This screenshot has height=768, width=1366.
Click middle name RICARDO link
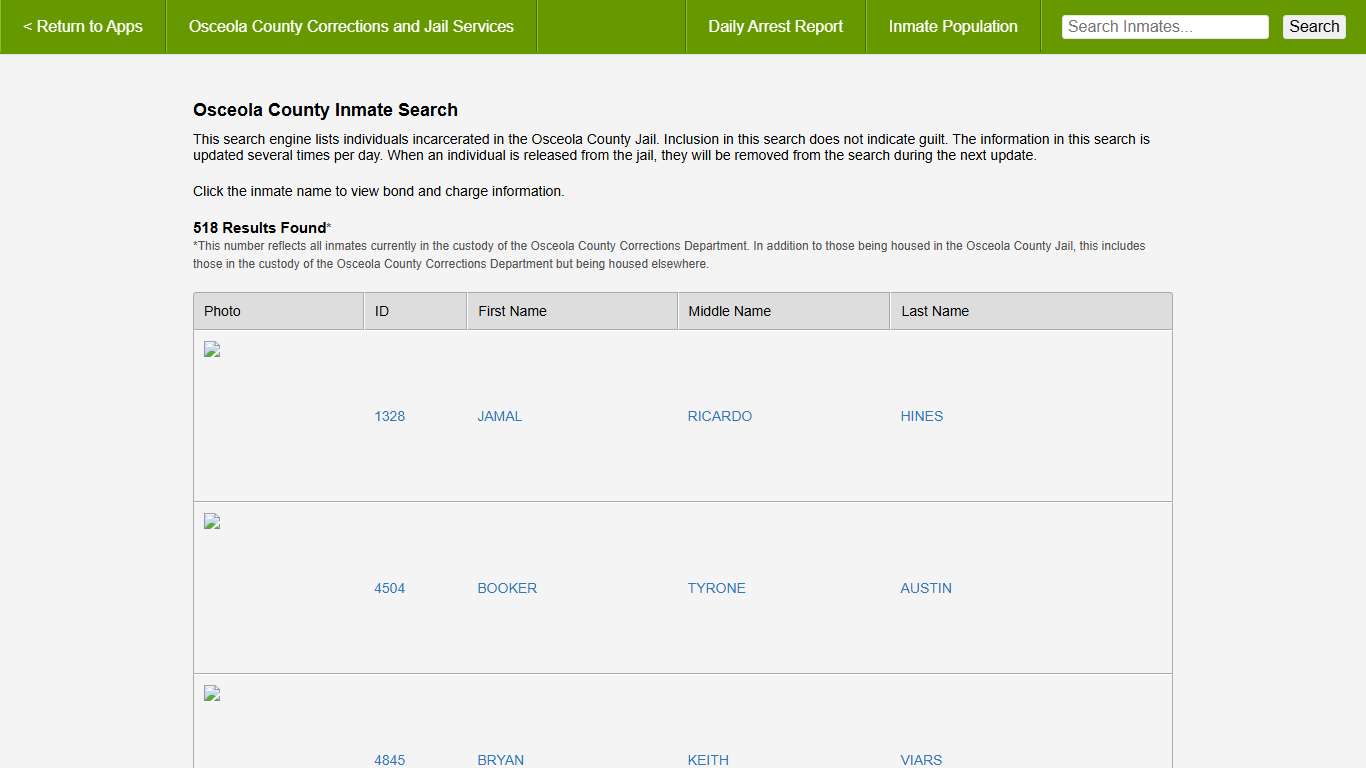(x=719, y=416)
